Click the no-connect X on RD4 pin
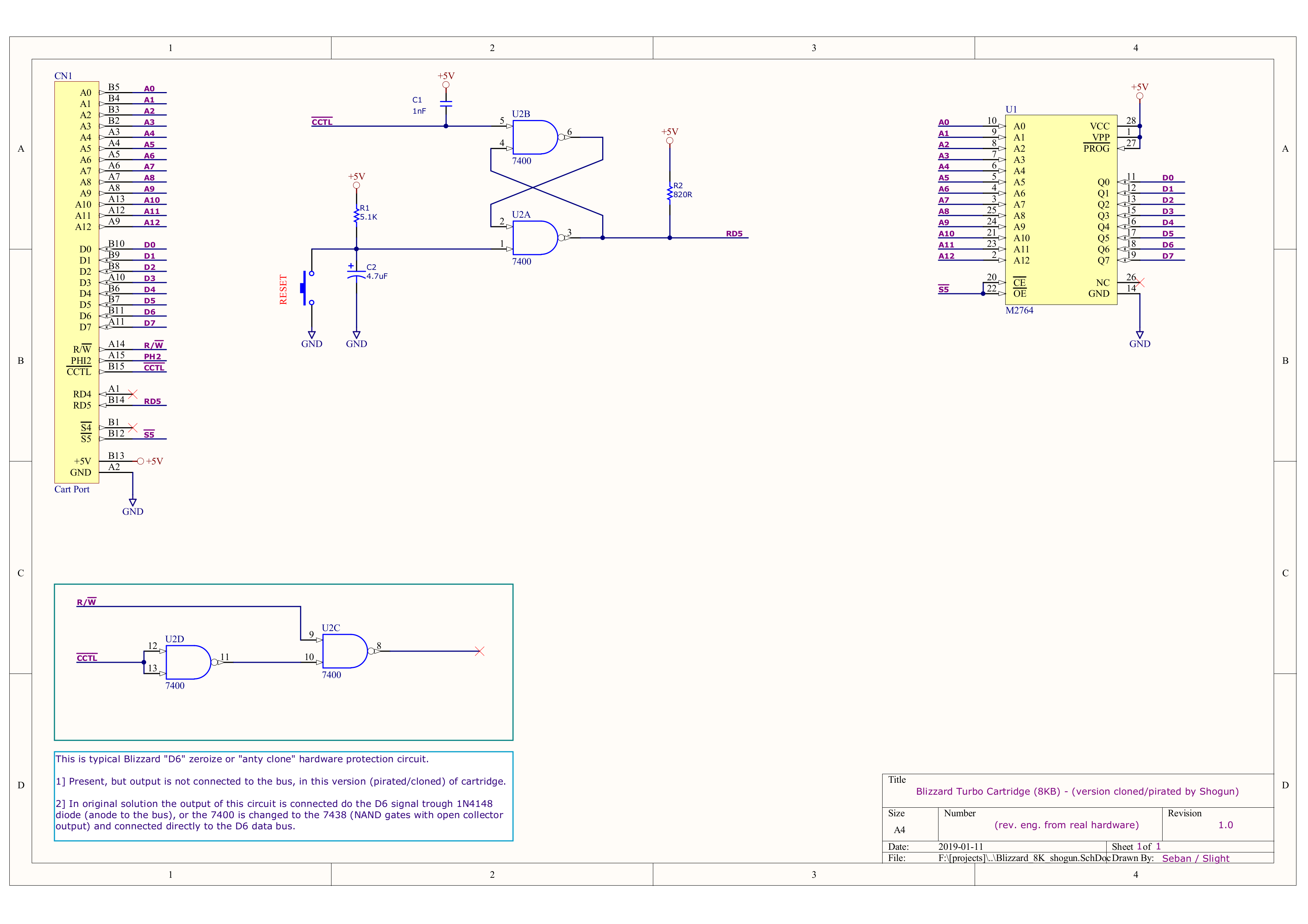 pos(133,394)
